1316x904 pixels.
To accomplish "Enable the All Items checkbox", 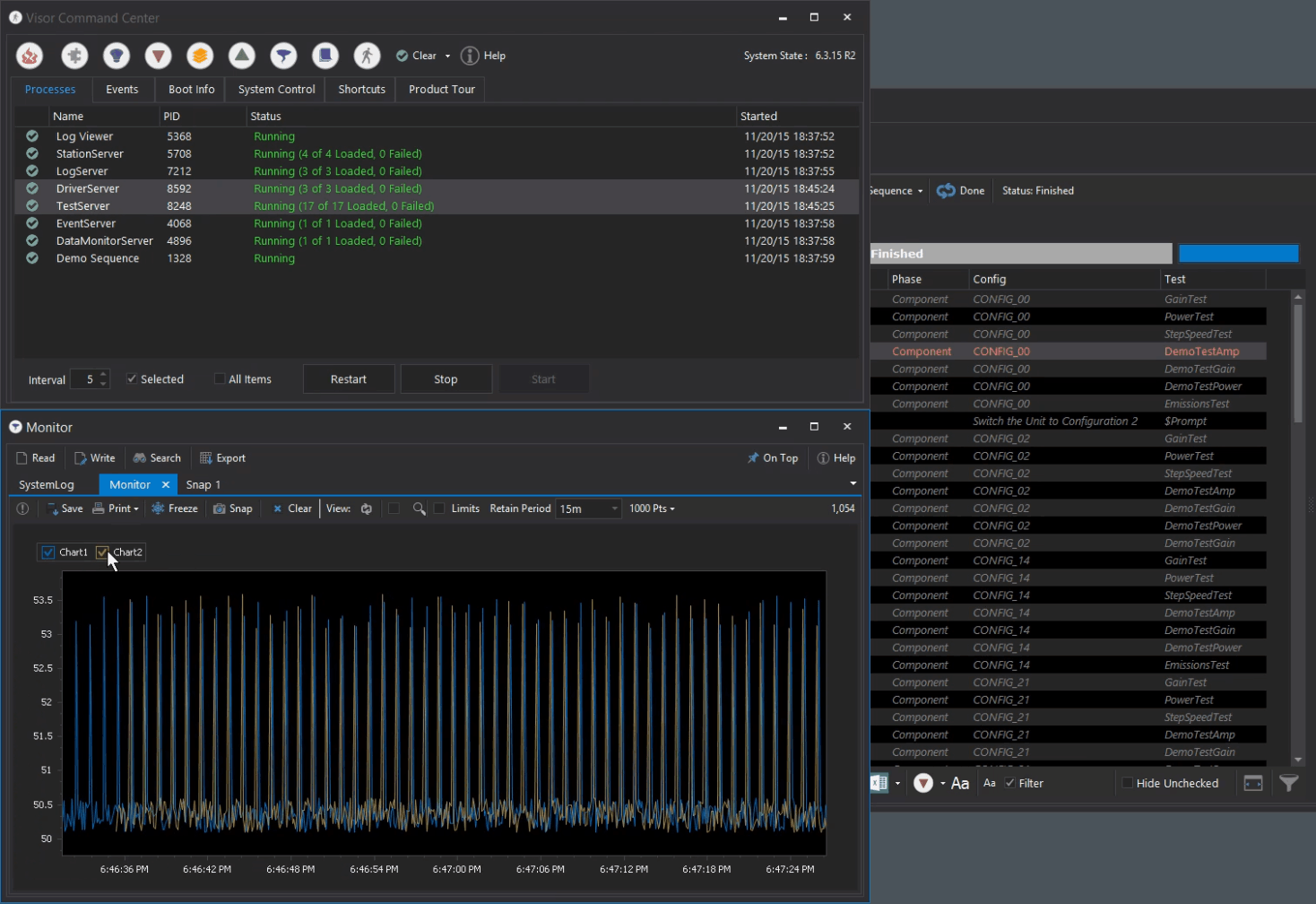I will pos(219,378).
